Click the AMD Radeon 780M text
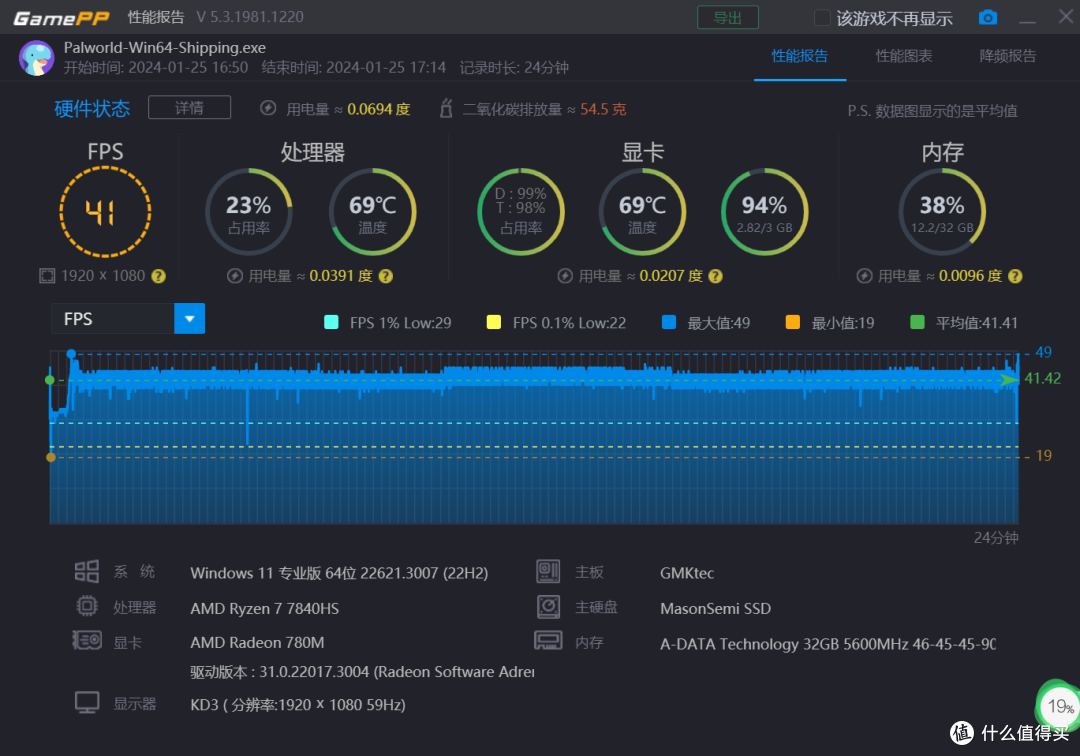The width and height of the screenshot is (1080, 756). [257, 642]
